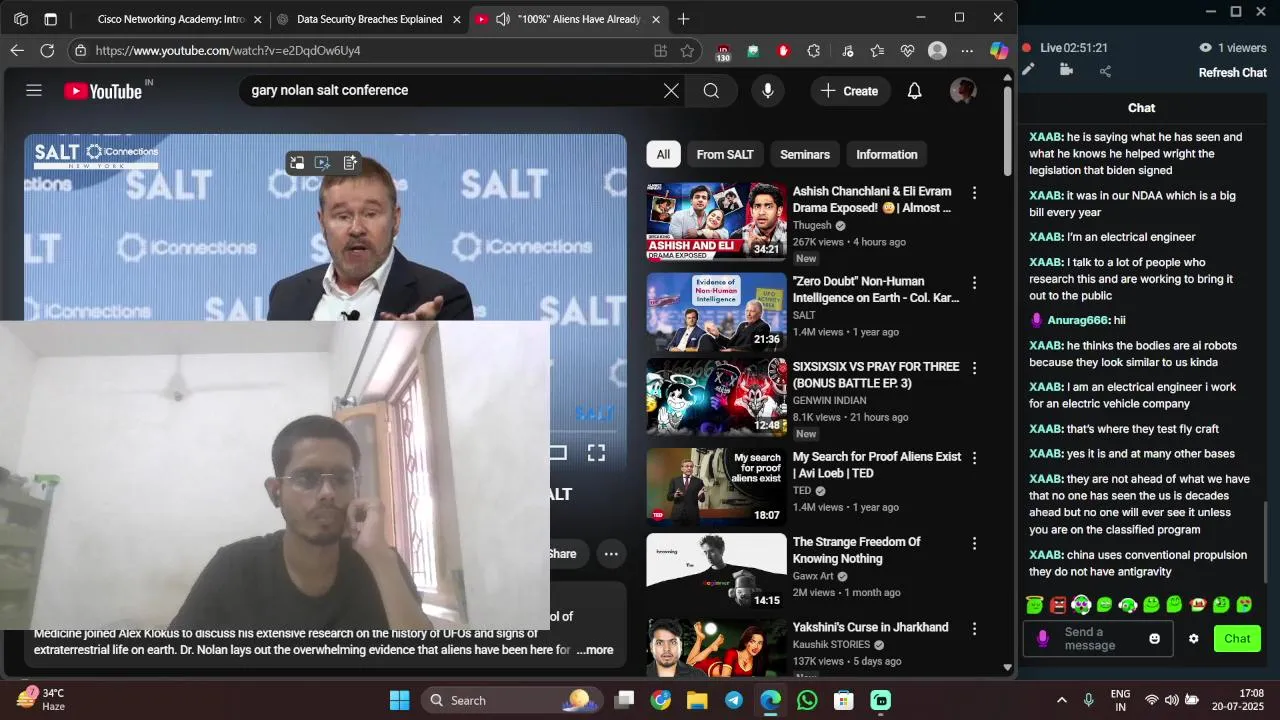Open Zero Doubt Non-Human Intelligence video title

pyautogui.click(x=876, y=289)
